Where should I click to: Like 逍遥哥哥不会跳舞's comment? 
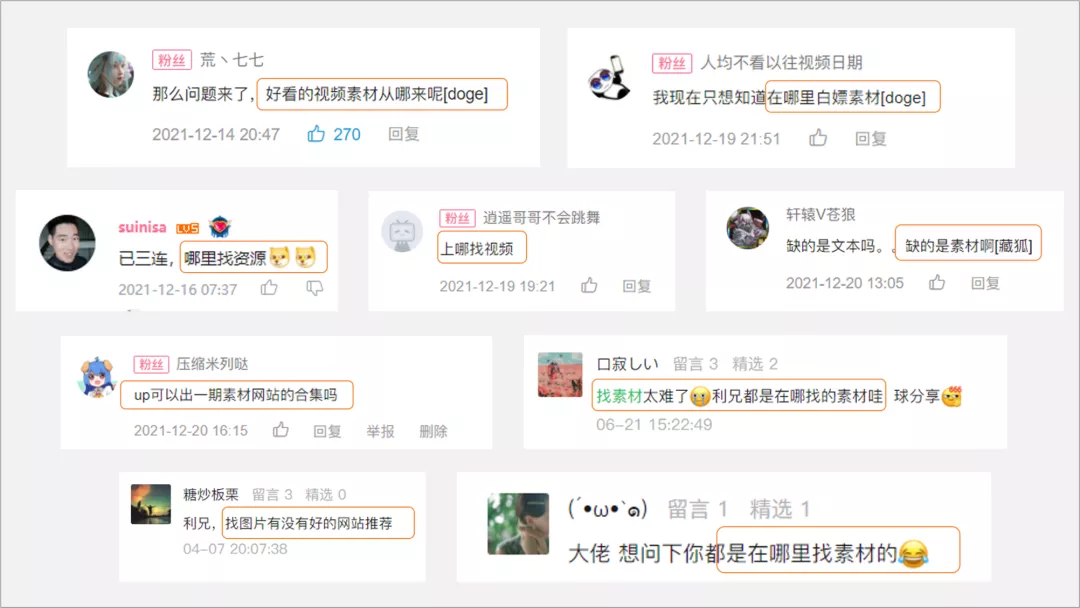coord(589,285)
